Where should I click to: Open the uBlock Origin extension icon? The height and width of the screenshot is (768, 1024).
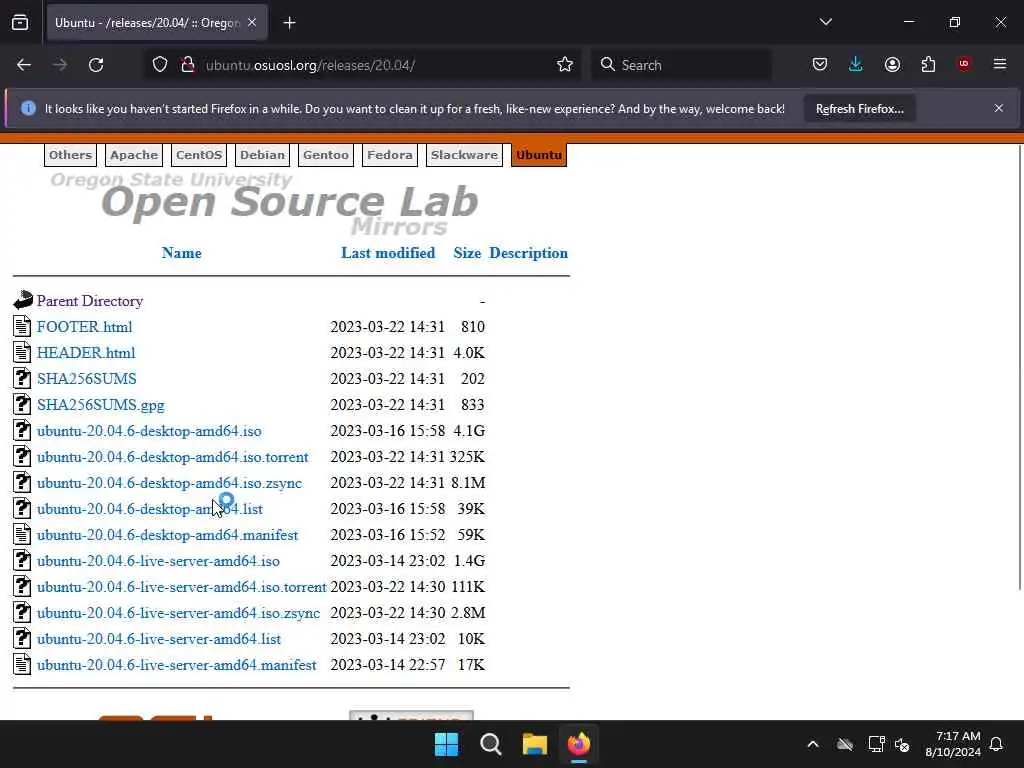(x=963, y=64)
